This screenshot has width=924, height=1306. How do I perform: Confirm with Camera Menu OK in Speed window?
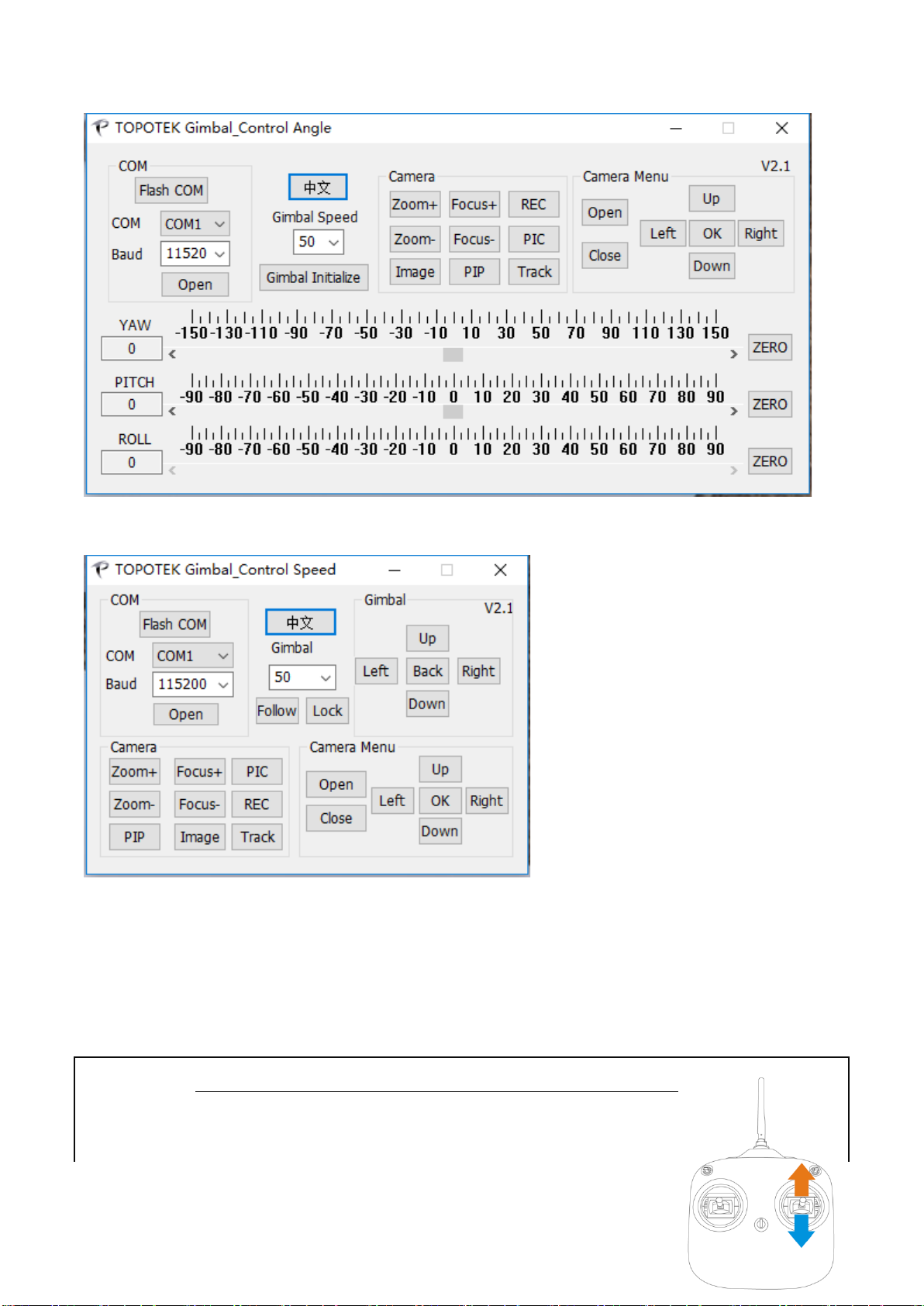click(x=440, y=801)
